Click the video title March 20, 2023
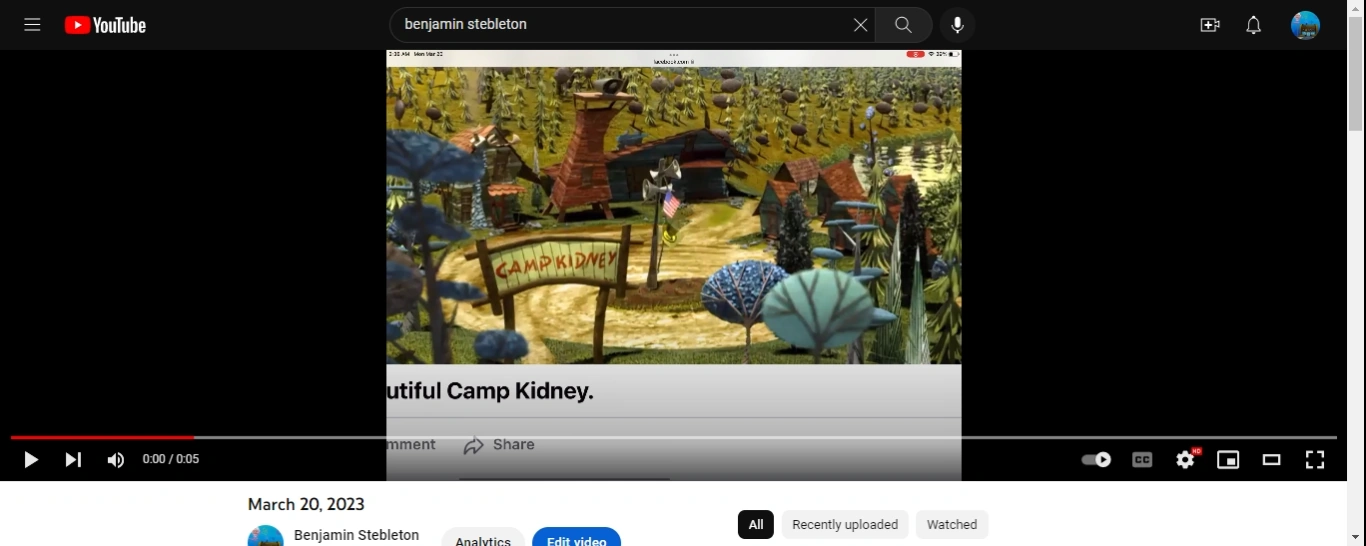 (x=306, y=505)
